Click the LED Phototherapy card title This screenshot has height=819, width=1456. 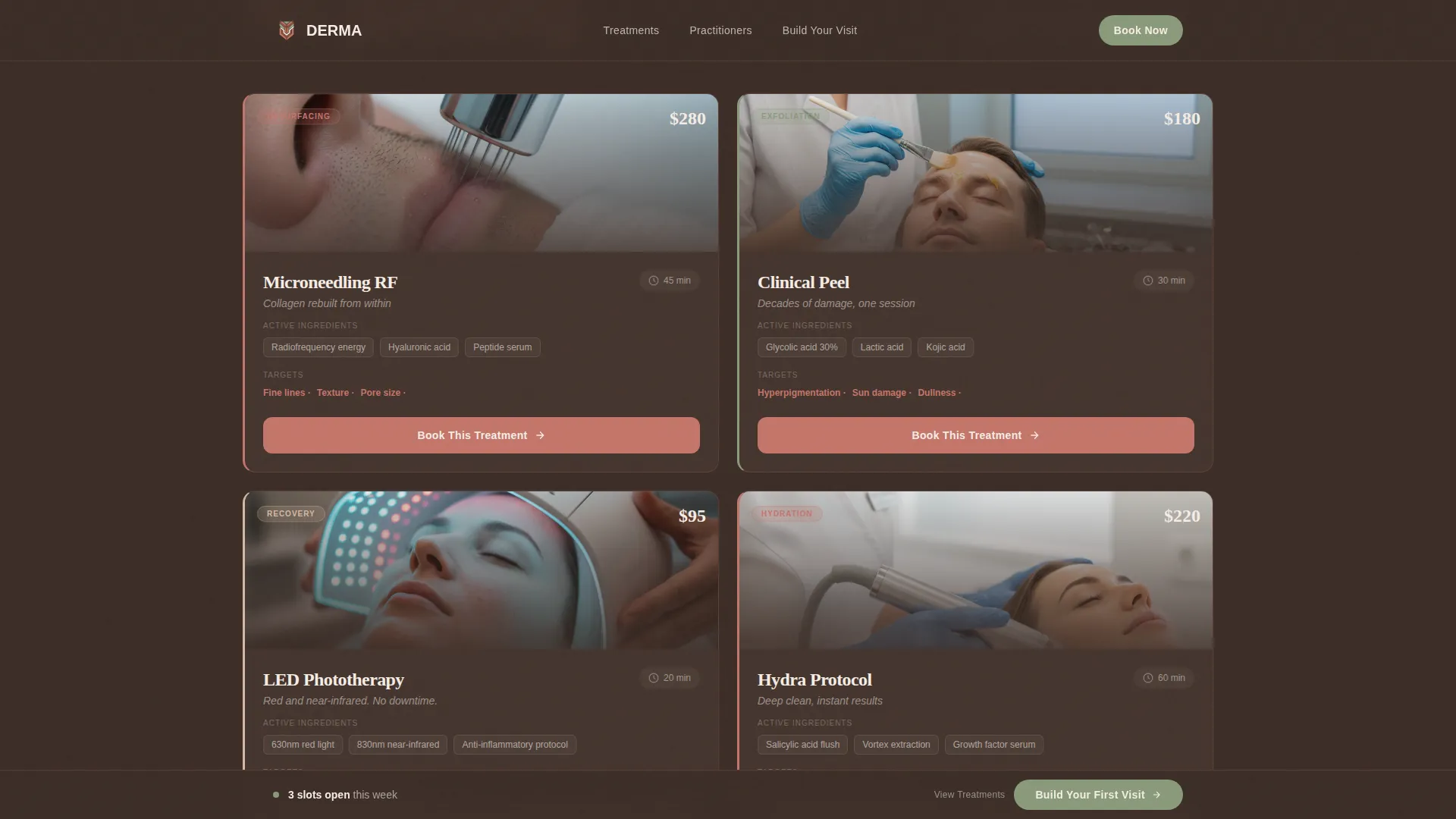(334, 679)
